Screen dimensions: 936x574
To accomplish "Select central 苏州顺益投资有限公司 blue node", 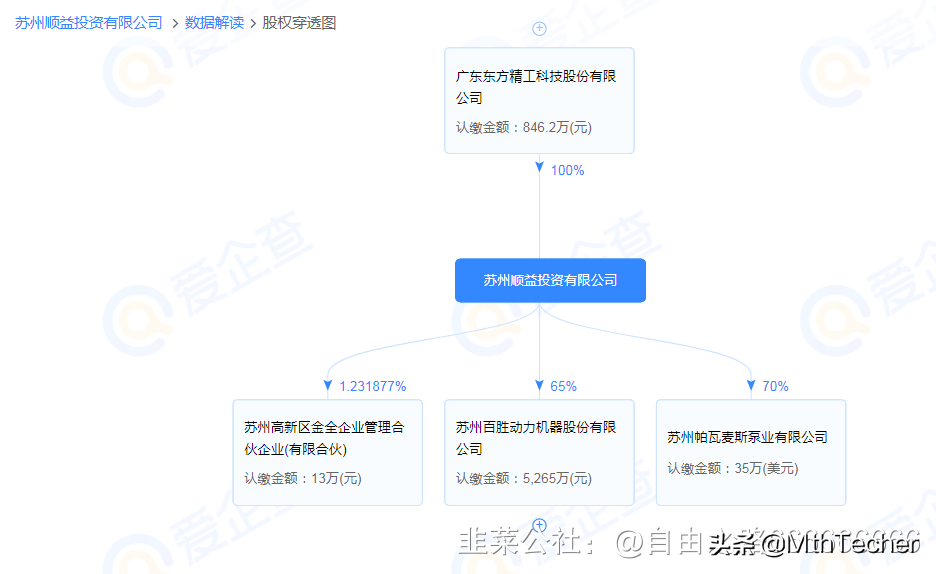I will (550, 280).
